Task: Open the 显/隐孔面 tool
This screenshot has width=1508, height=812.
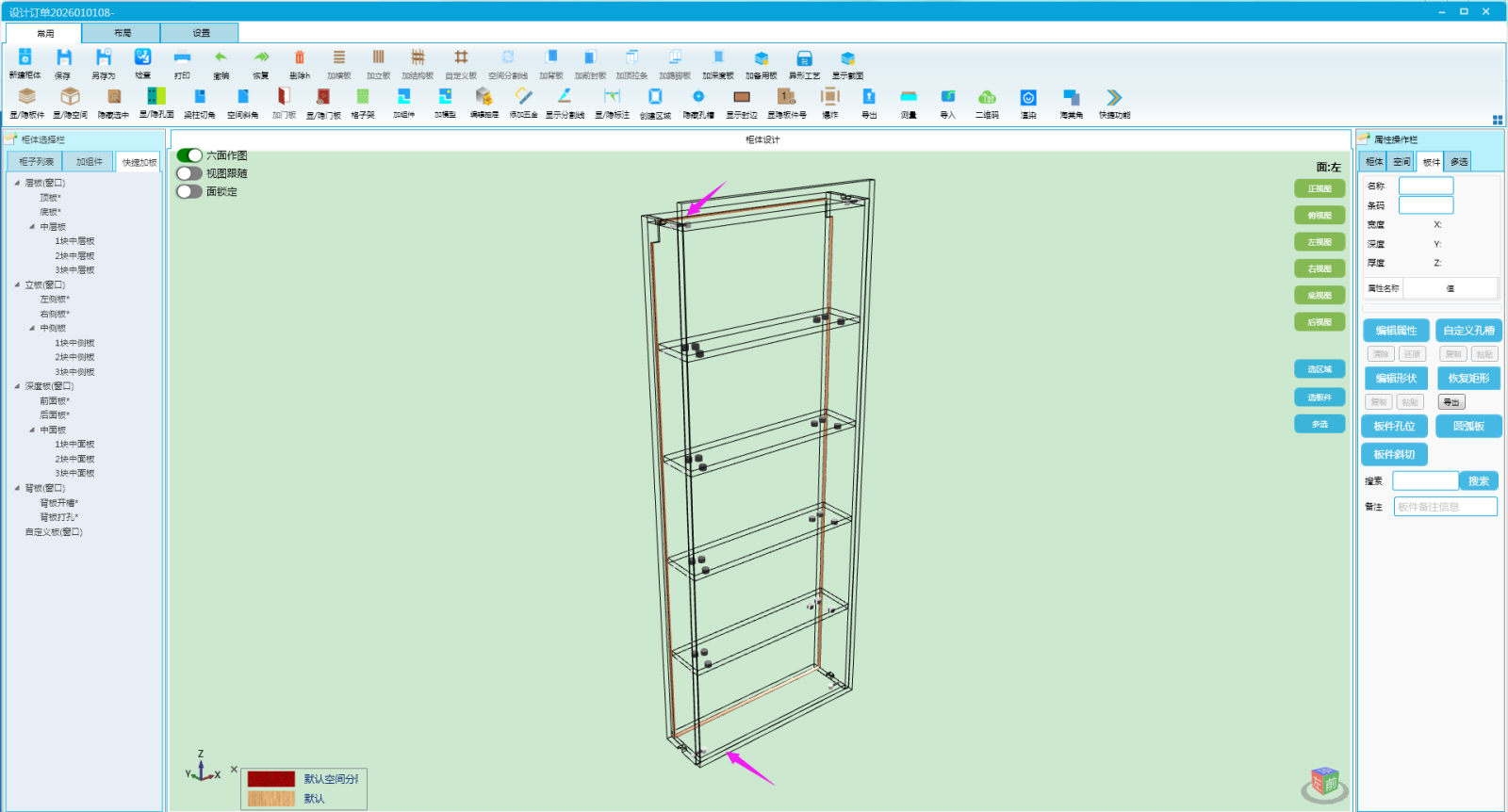Action: 156,96
